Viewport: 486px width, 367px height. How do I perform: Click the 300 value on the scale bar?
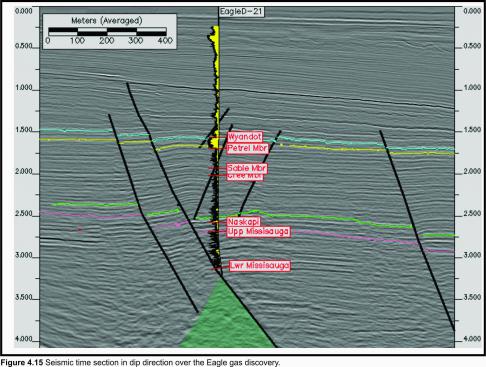coord(136,41)
